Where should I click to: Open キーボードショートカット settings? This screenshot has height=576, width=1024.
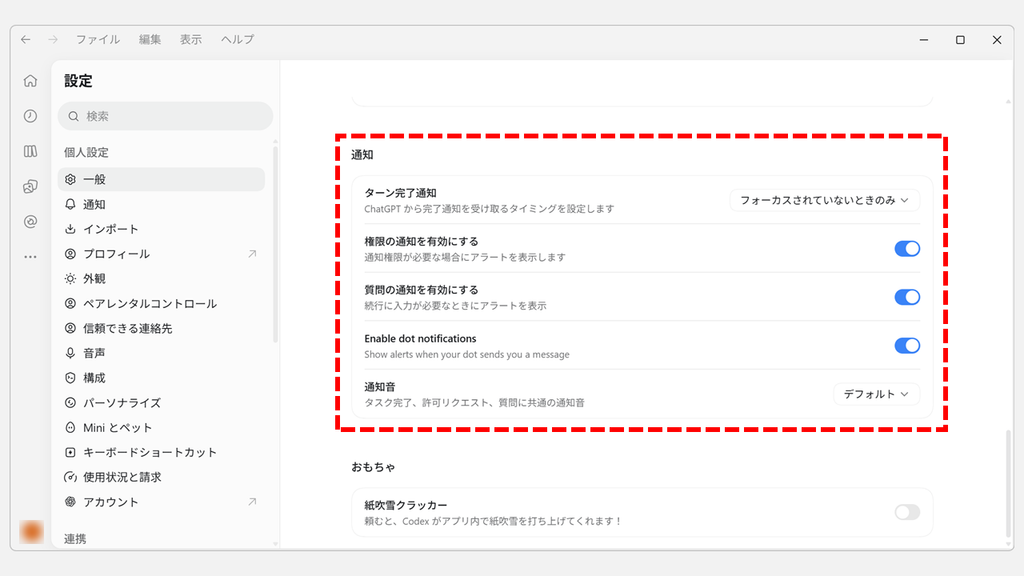click(x=161, y=453)
